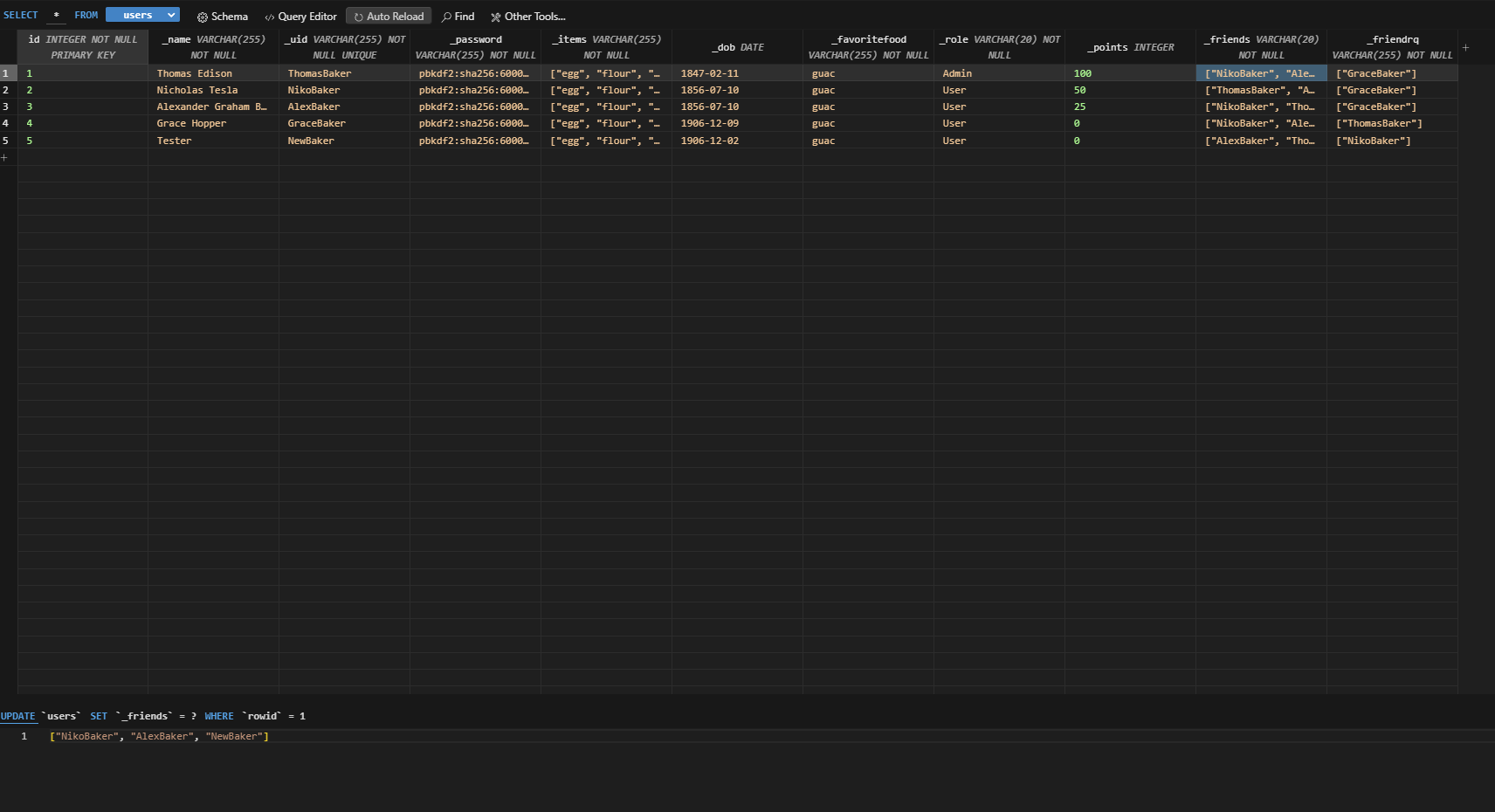Select the _name column header
Image resolution: width=1495 pixels, height=812 pixels.
click(x=214, y=47)
